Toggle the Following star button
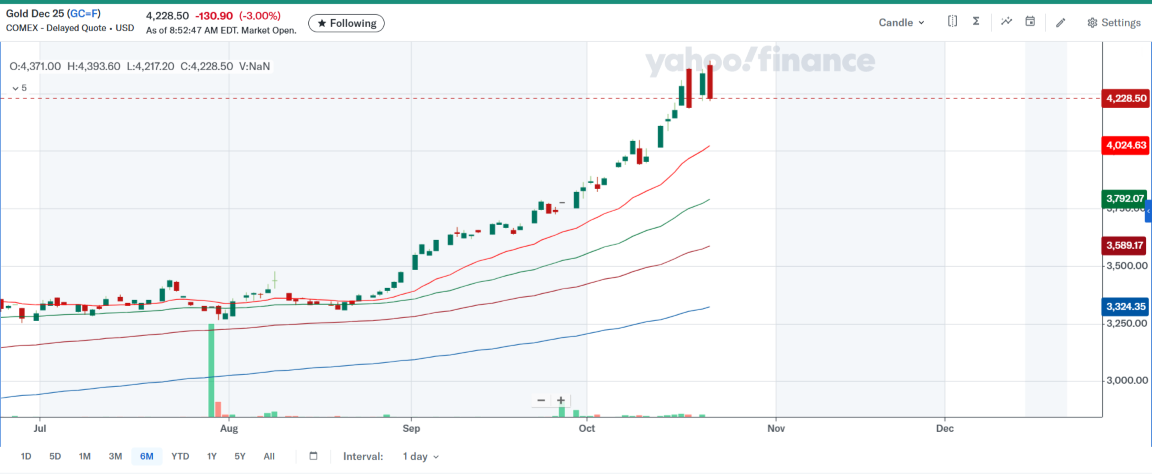 tap(346, 23)
